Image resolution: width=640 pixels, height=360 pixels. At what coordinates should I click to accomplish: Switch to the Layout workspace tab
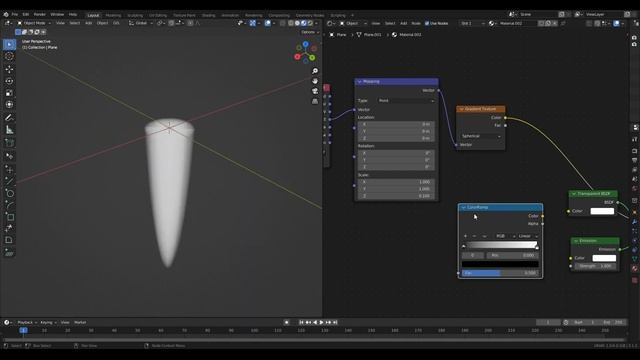tap(93, 15)
